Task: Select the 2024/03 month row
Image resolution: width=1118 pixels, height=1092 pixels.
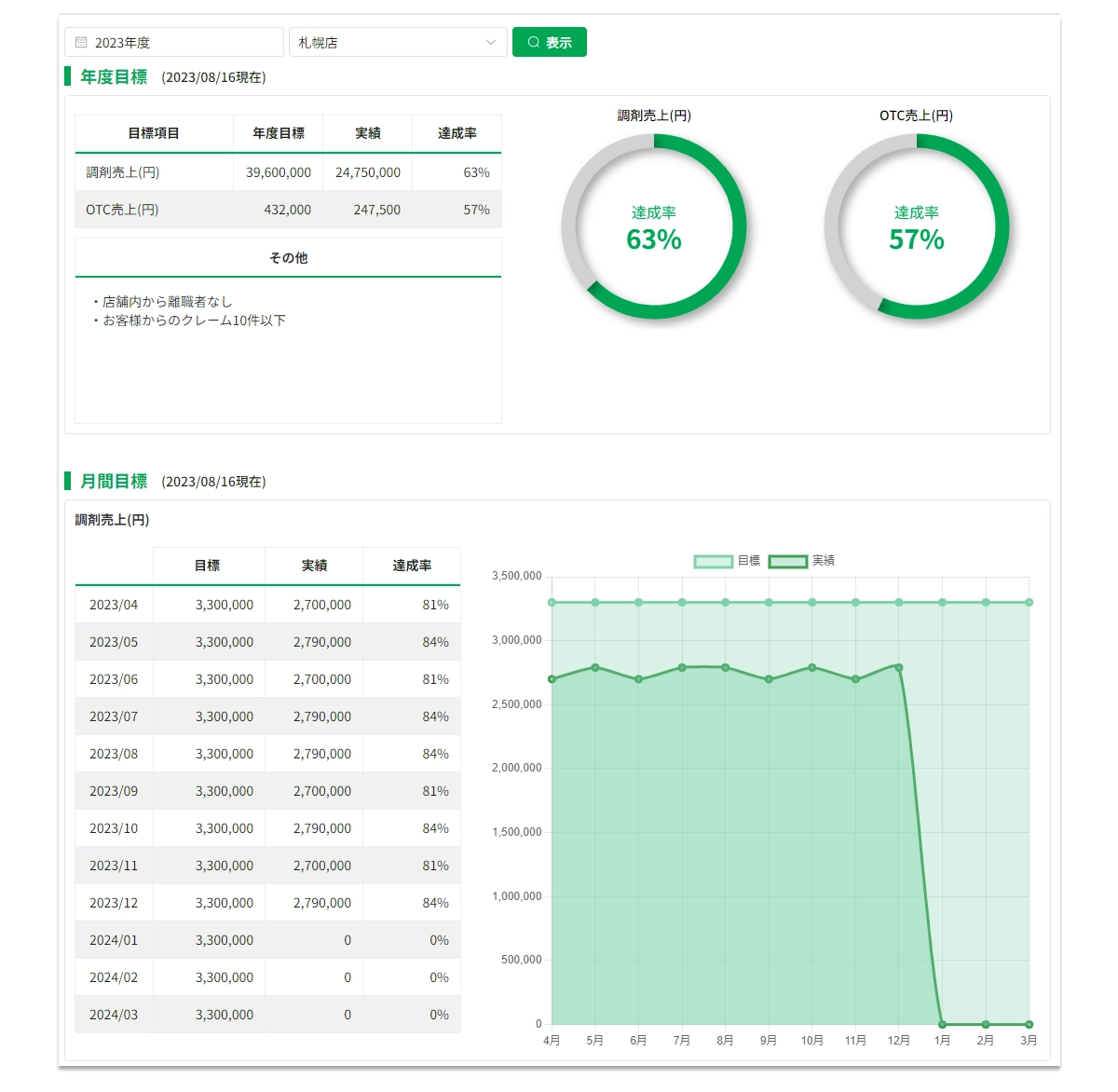Action: pos(267,1015)
